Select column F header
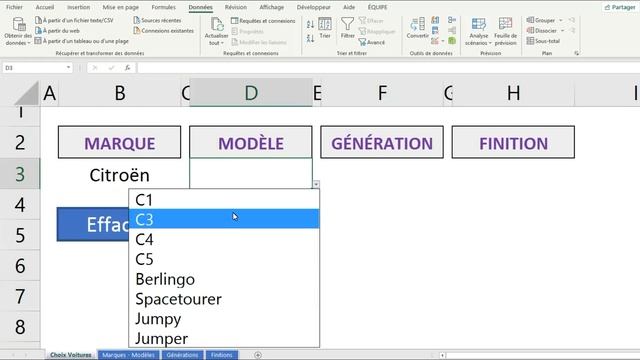640x360 pixels. point(382,93)
